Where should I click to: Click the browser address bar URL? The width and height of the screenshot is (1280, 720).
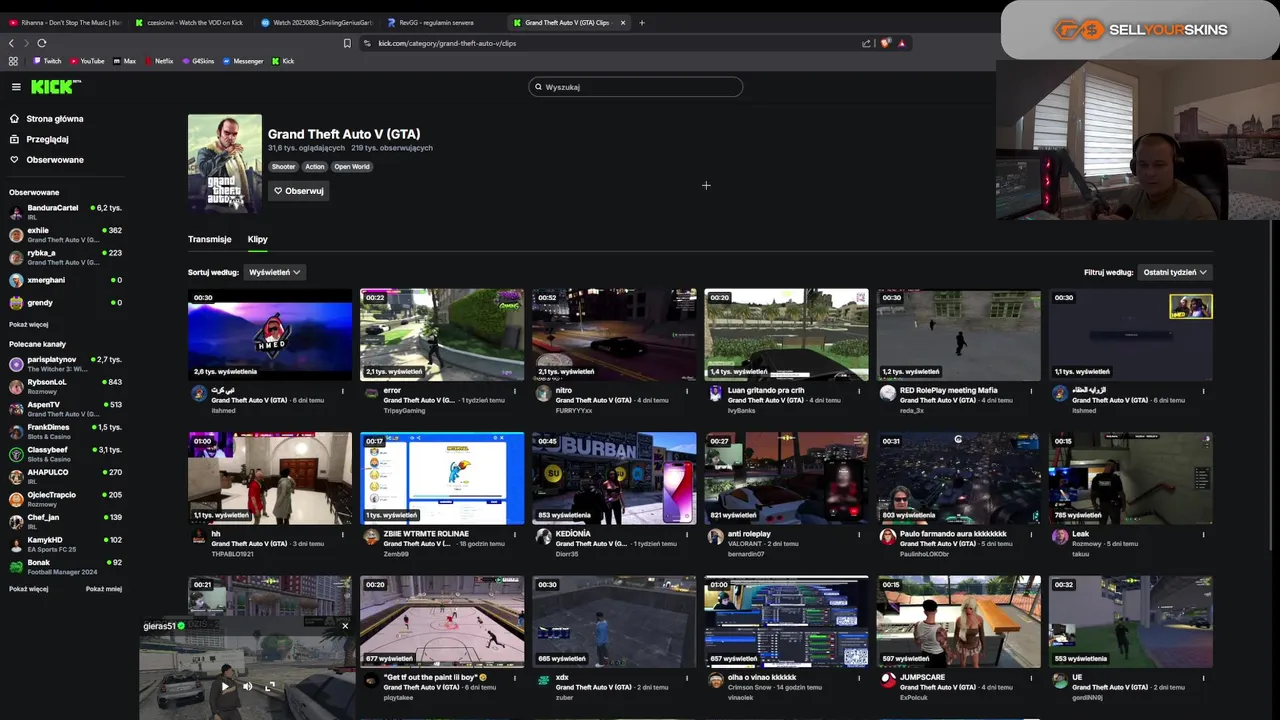(x=447, y=43)
